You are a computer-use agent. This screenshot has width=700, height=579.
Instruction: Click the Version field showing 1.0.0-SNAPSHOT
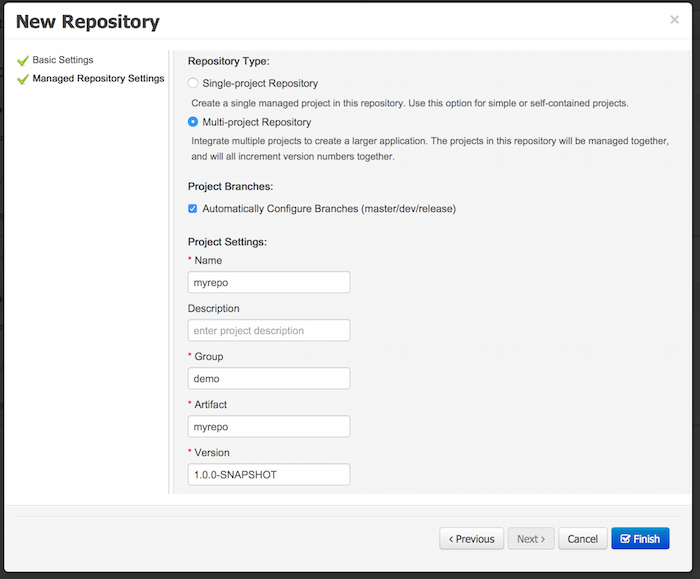point(269,475)
